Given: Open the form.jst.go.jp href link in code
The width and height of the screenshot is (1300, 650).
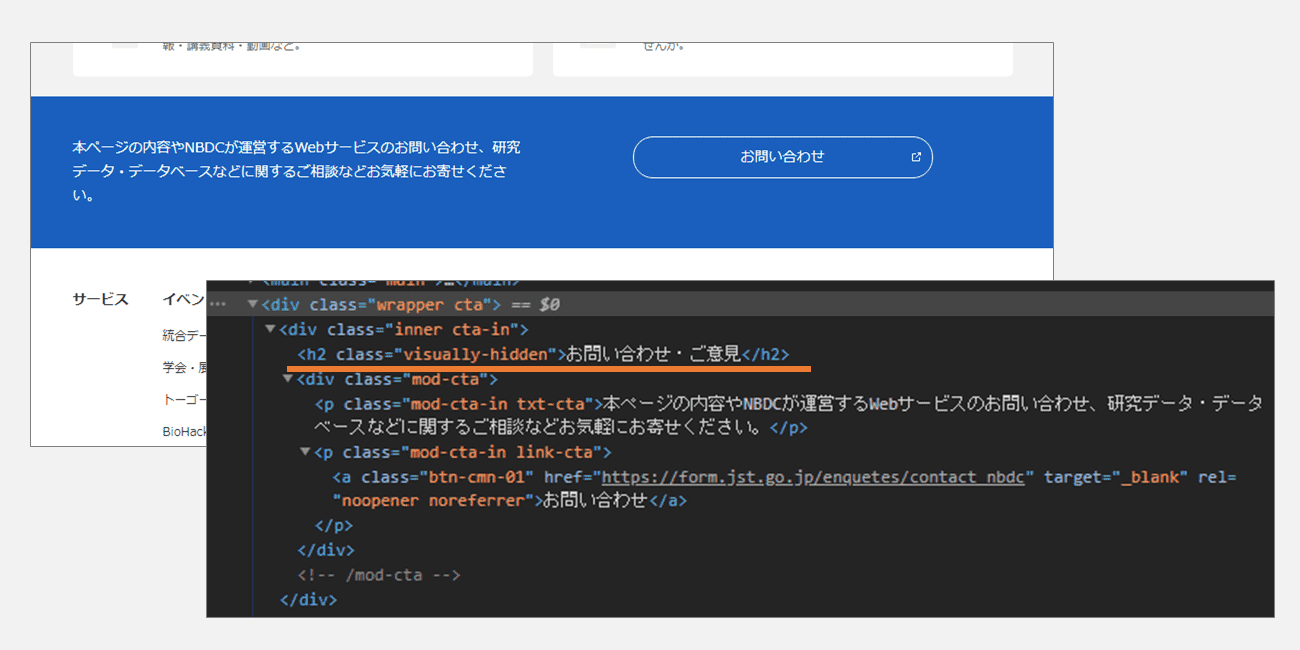Looking at the screenshot, I should [x=813, y=477].
